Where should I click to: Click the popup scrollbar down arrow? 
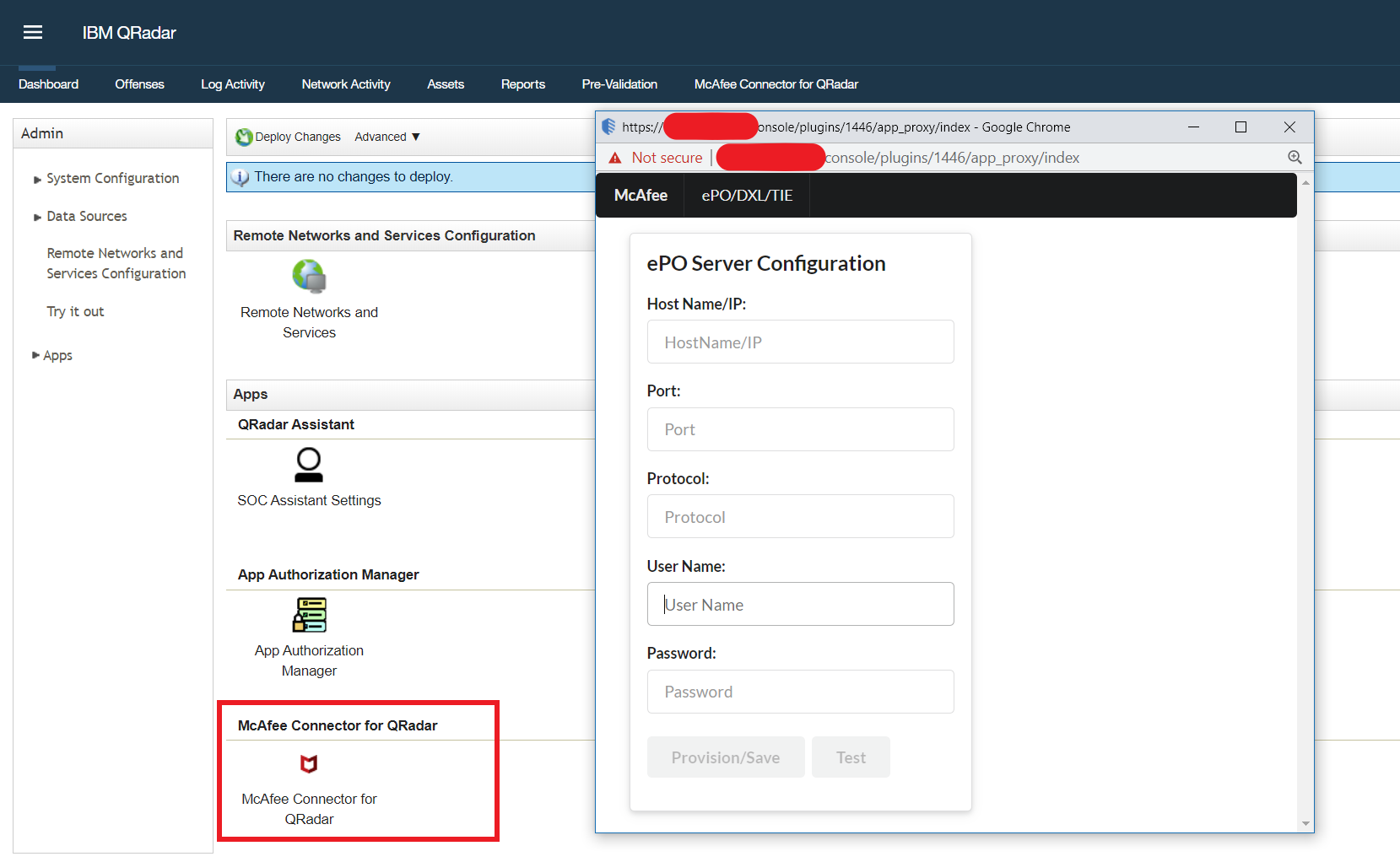1305,824
